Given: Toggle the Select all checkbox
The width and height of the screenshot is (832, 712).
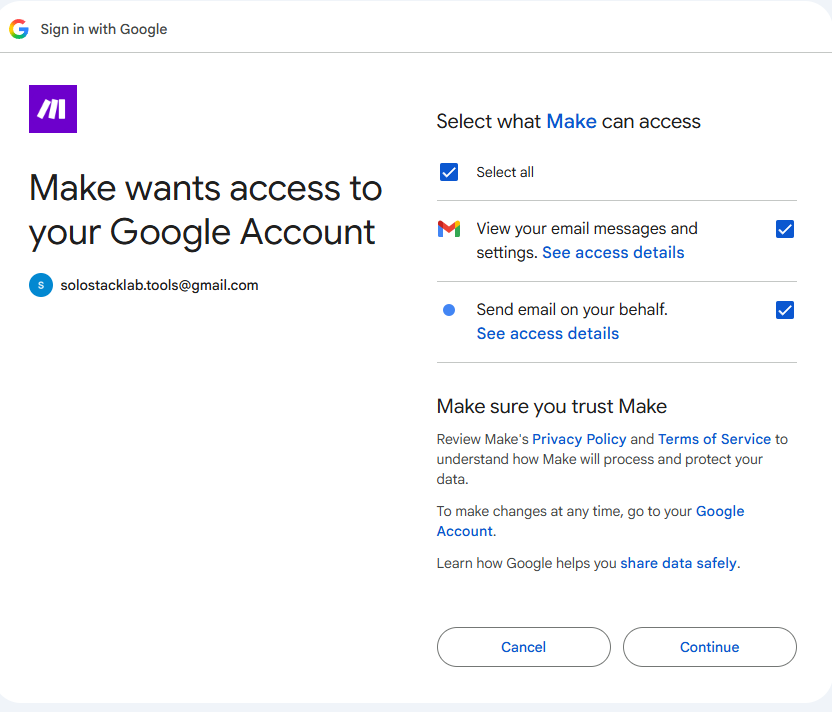Looking at the screenshot, I should click(449, 172).
